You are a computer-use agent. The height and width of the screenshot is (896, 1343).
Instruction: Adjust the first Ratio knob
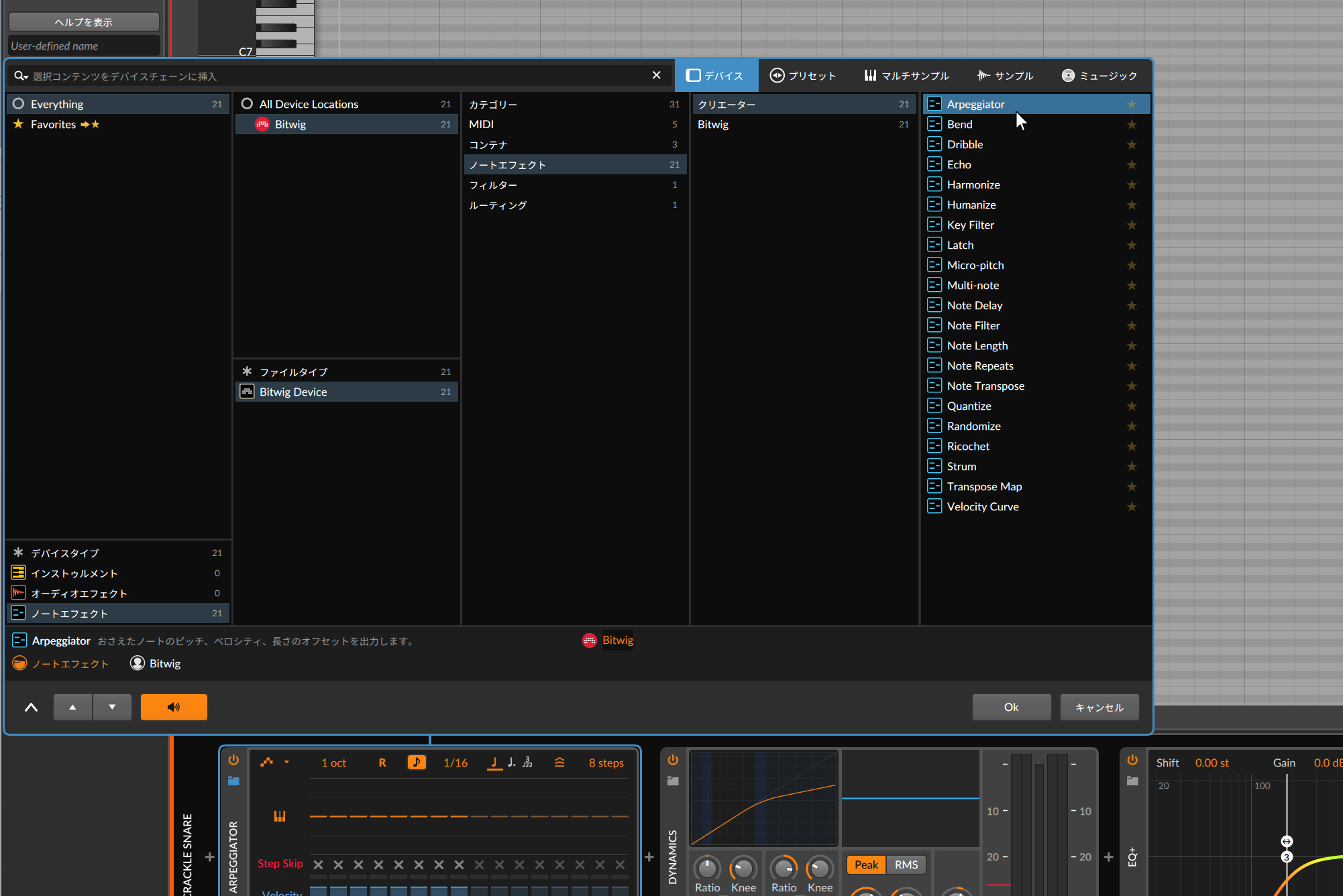(707, 868)
